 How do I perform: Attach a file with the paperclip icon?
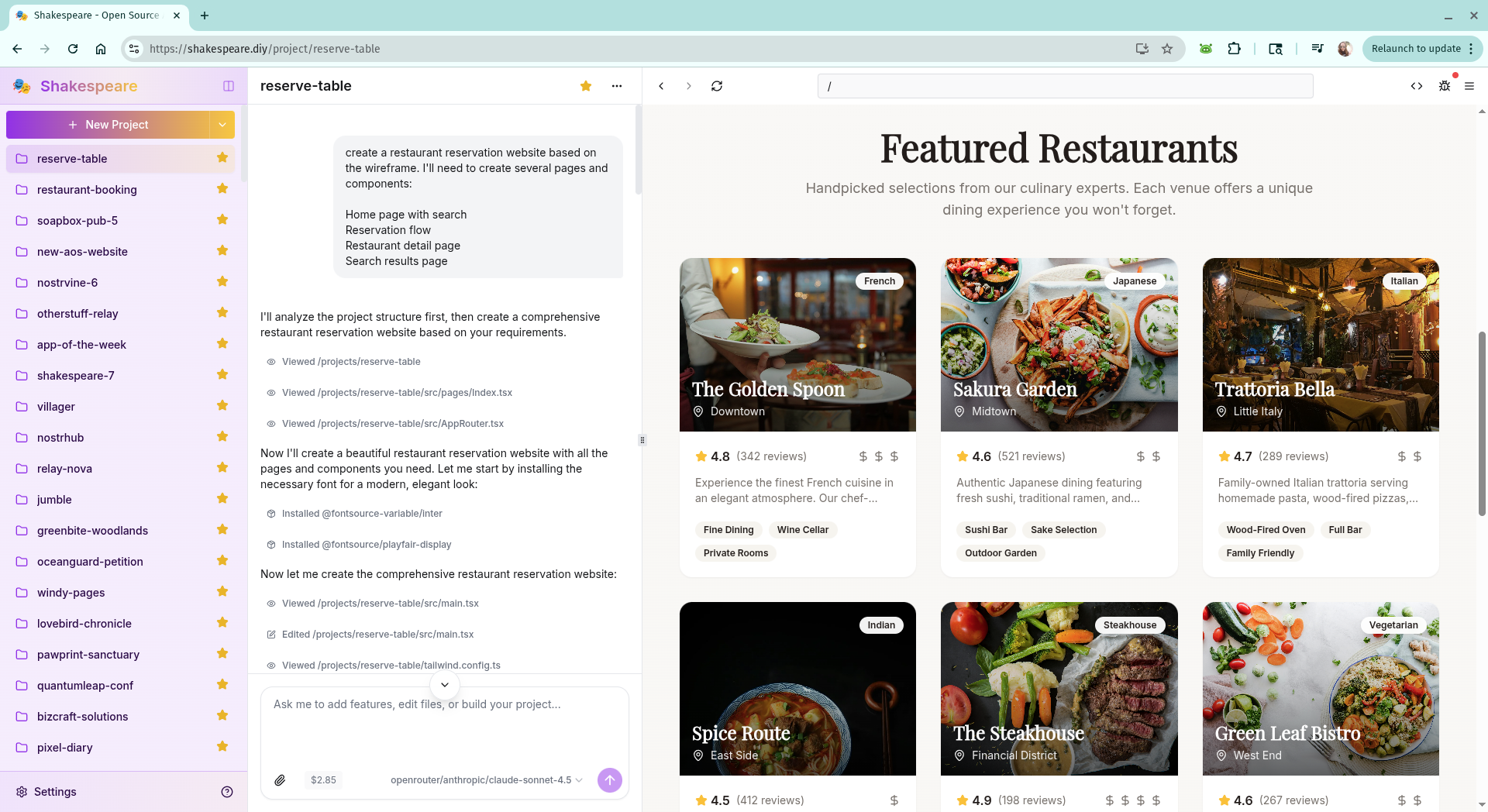click(x=281, y=779)
